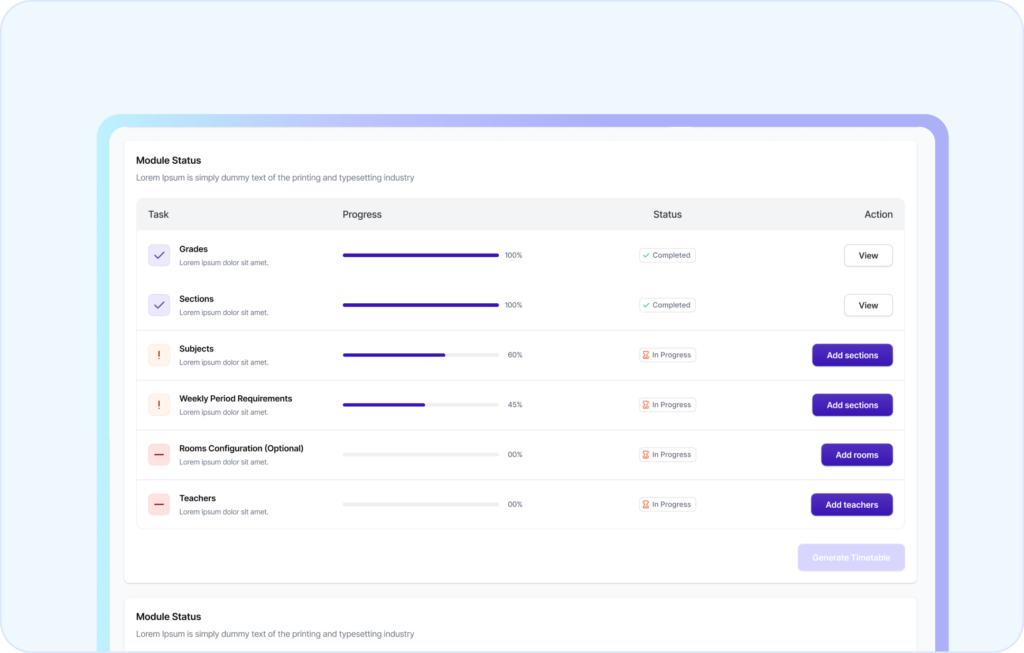The image size is (1024, 653).
Task: Click the Completed status badge for Grades
Action: tap(667, 255)
